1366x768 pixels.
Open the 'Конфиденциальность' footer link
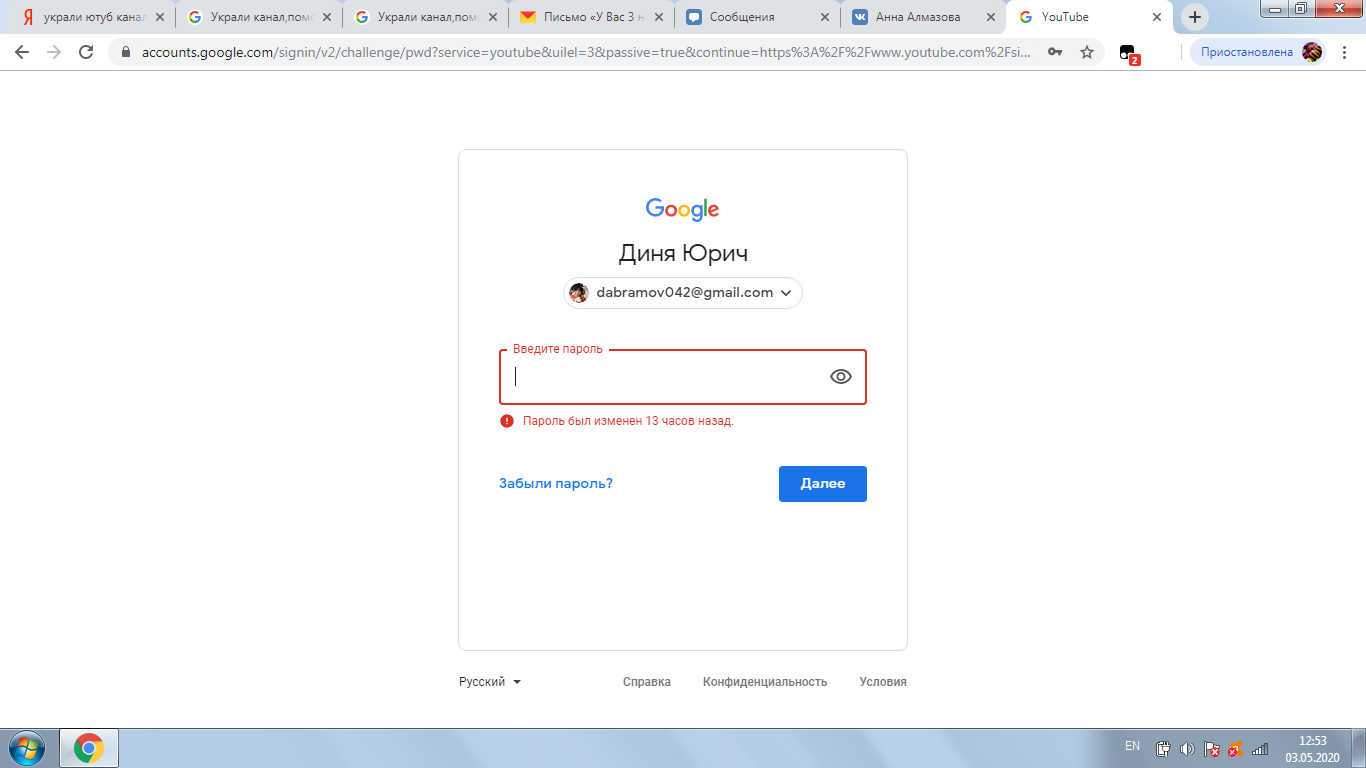coord(765,681)
